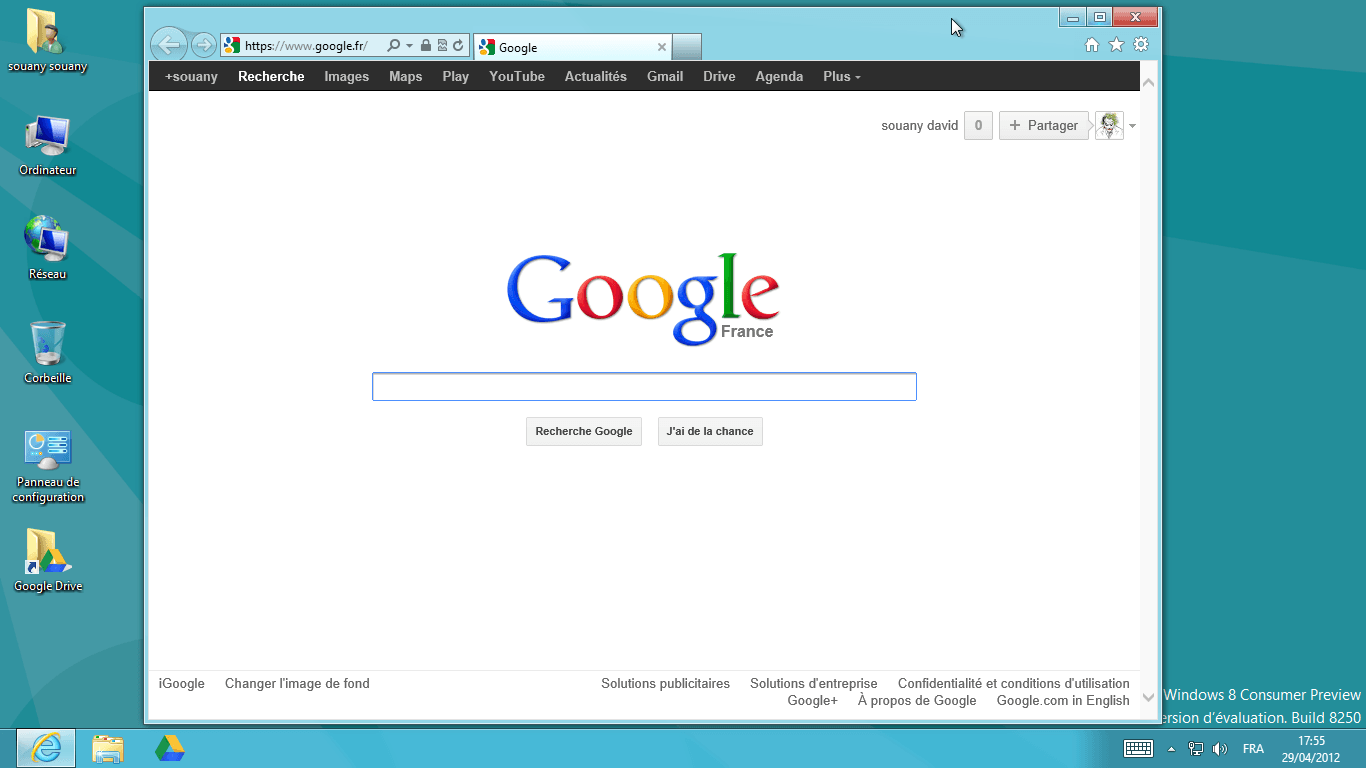Viewport: 1366px width, 768px height.
Task: Refresh the page with the reload icon
Action: [458, 45]
